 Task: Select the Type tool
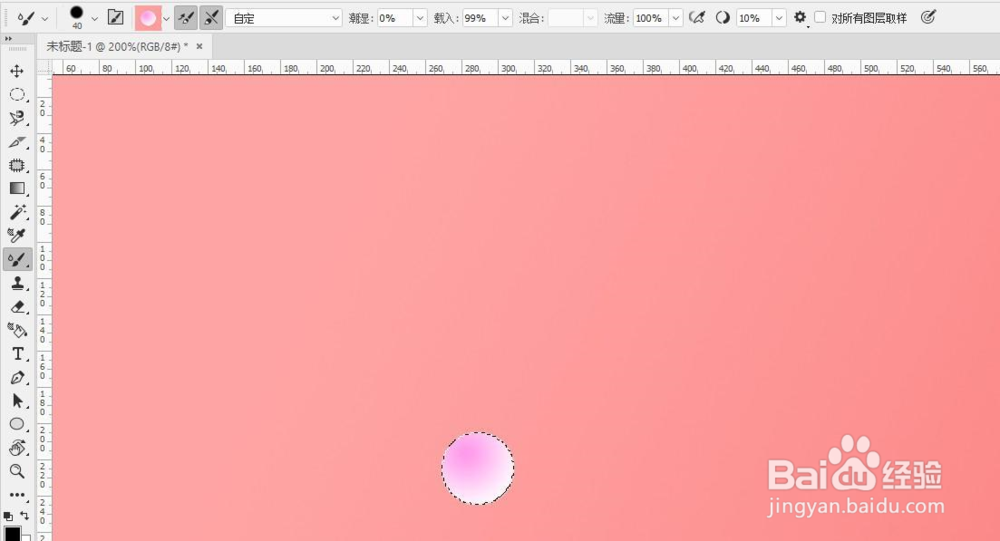pos(17,354)
